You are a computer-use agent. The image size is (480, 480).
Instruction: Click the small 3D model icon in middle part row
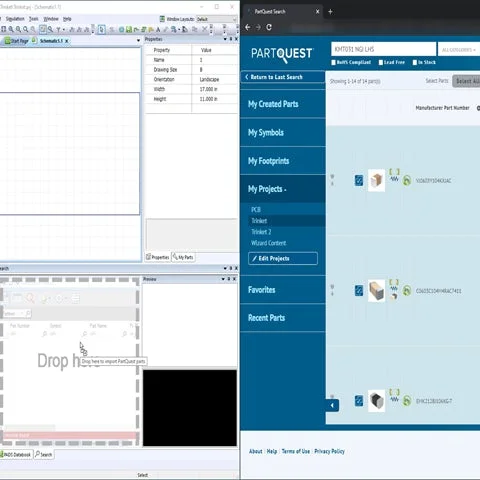394,296
